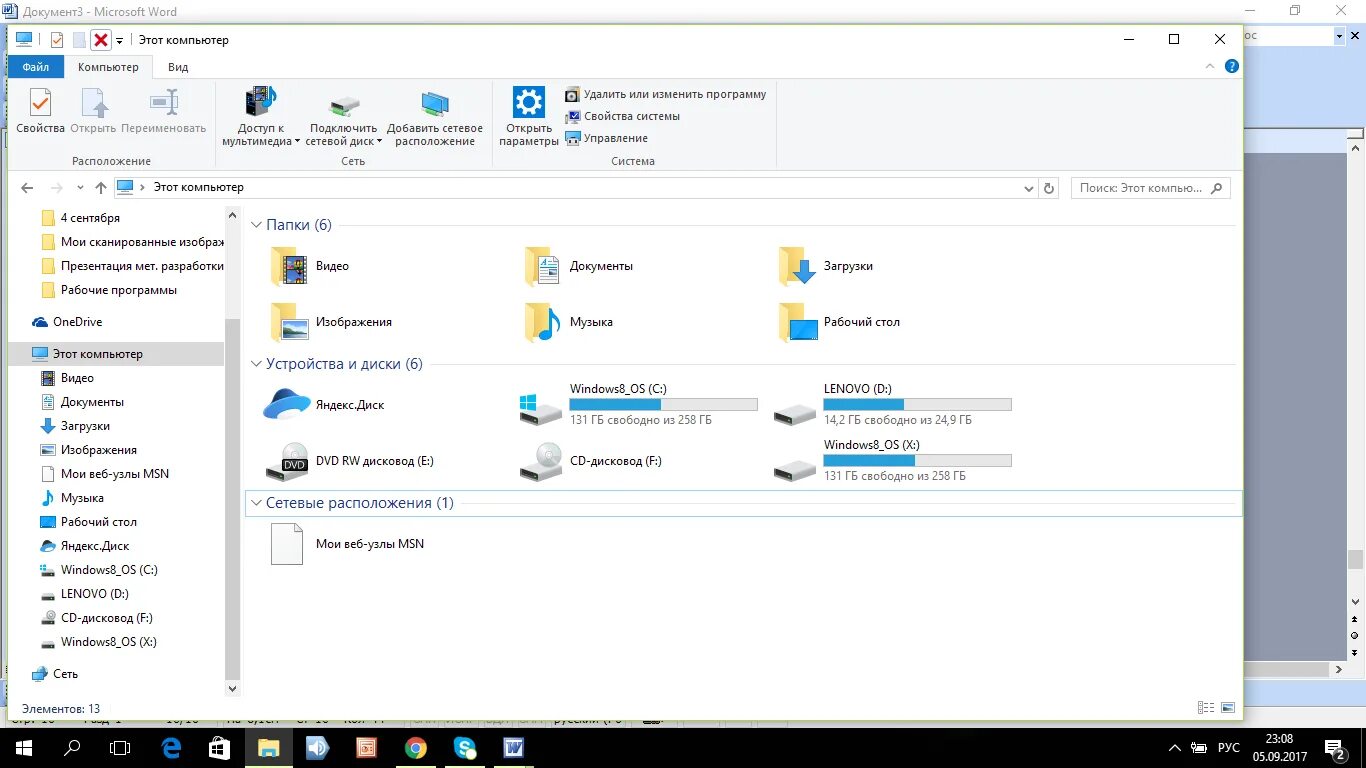Expand the address bar history dropdown
The height and width of the screenshot is (768, 1366).
[1029, 188]
